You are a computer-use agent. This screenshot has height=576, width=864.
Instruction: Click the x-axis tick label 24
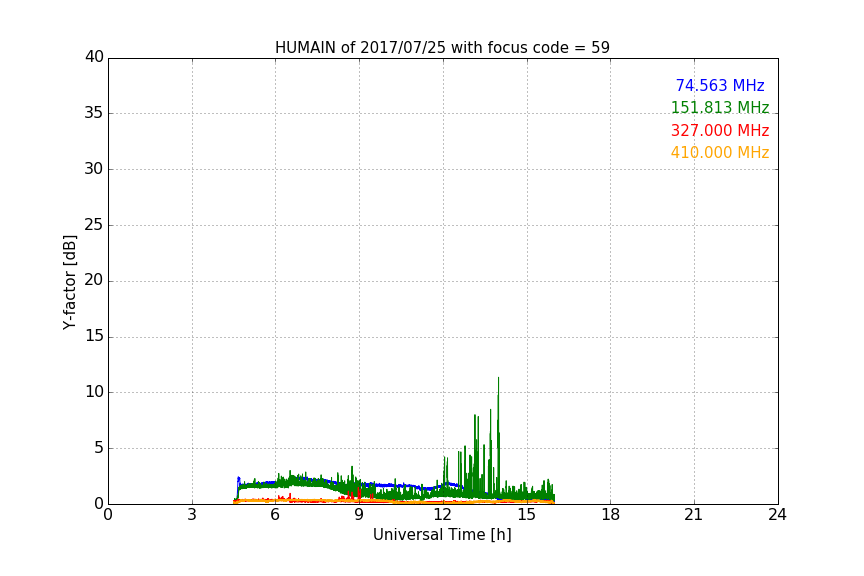777,515
